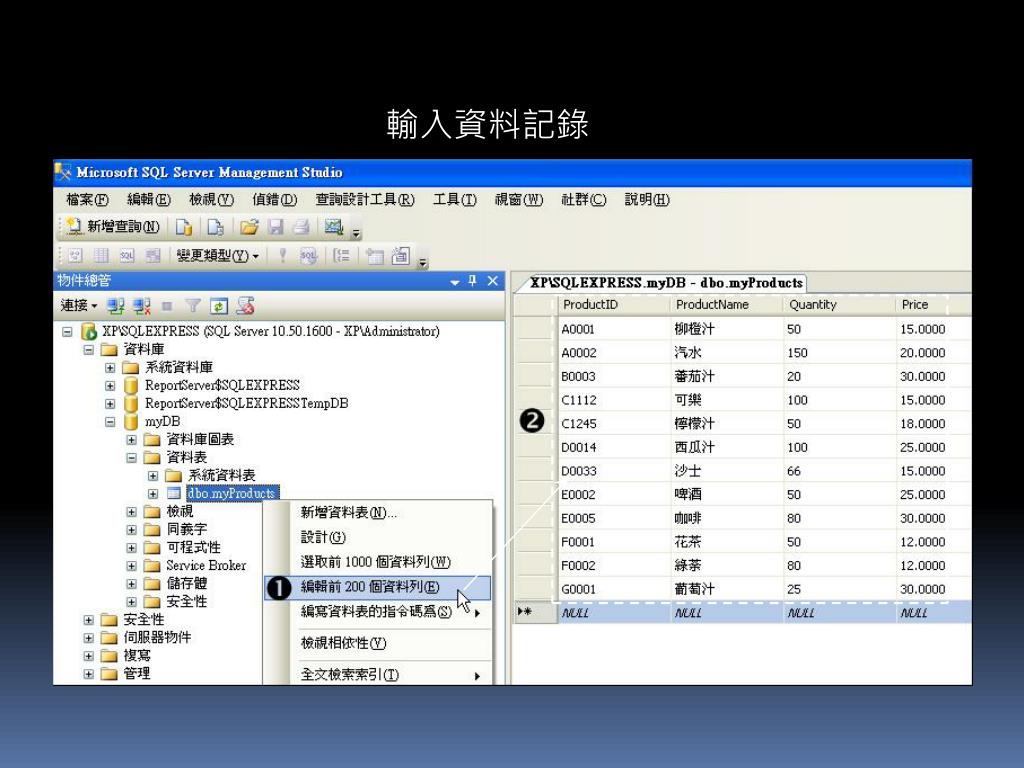Choose 選取前 1000 個資料列(W) from context menu
This screenshot has width=1024, height=768.
click(x=377, y=562)
